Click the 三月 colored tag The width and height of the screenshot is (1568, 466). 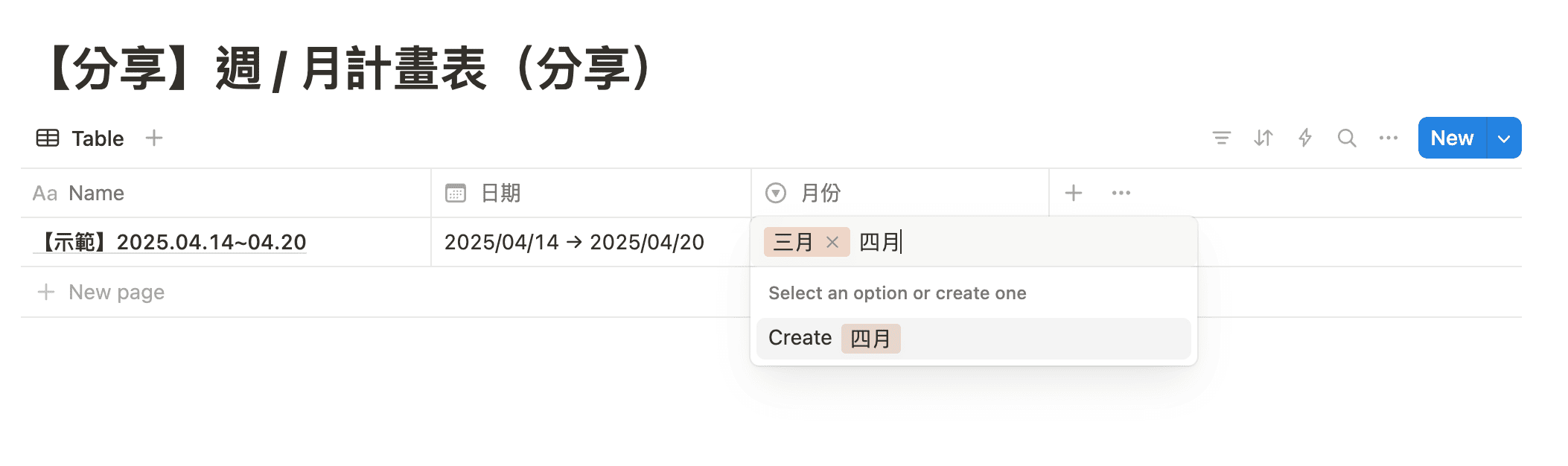792,243
